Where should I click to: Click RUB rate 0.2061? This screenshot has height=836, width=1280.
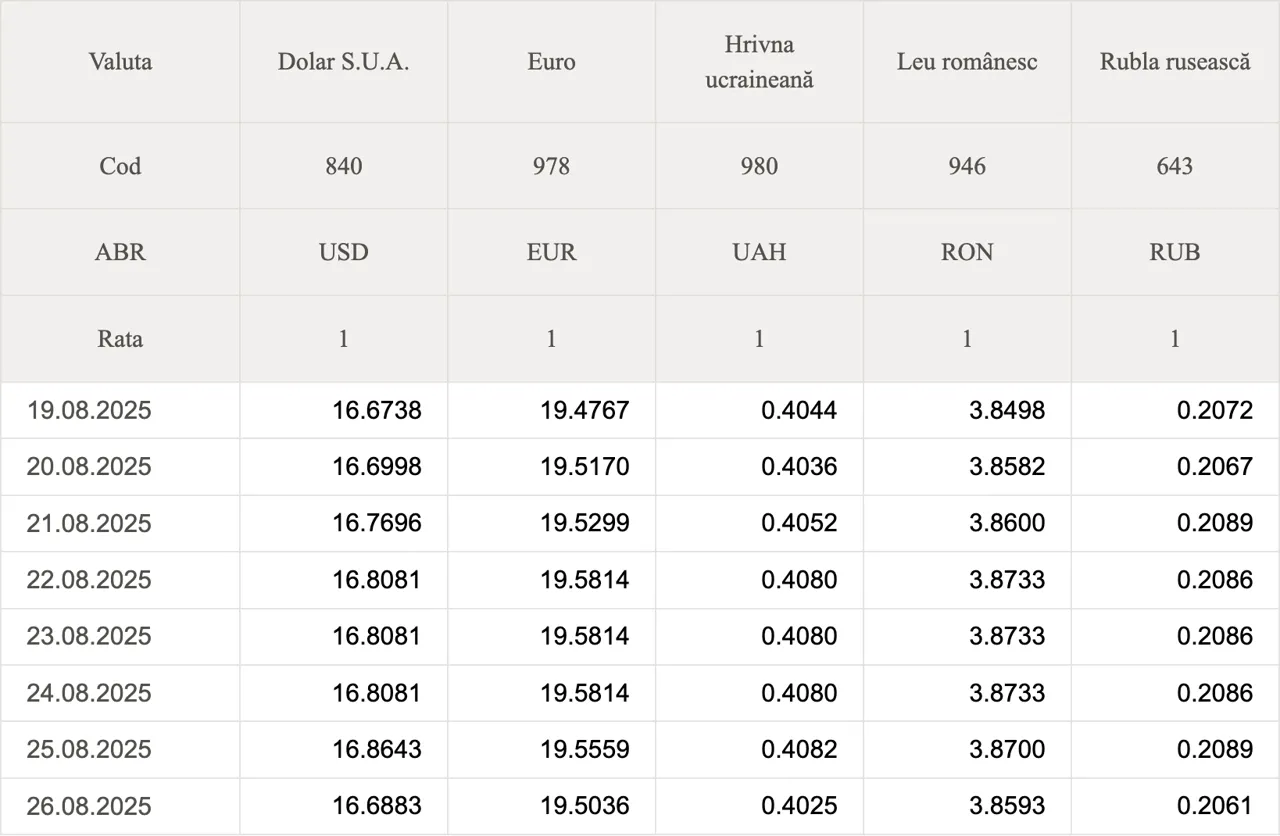tap(1175, 806)
